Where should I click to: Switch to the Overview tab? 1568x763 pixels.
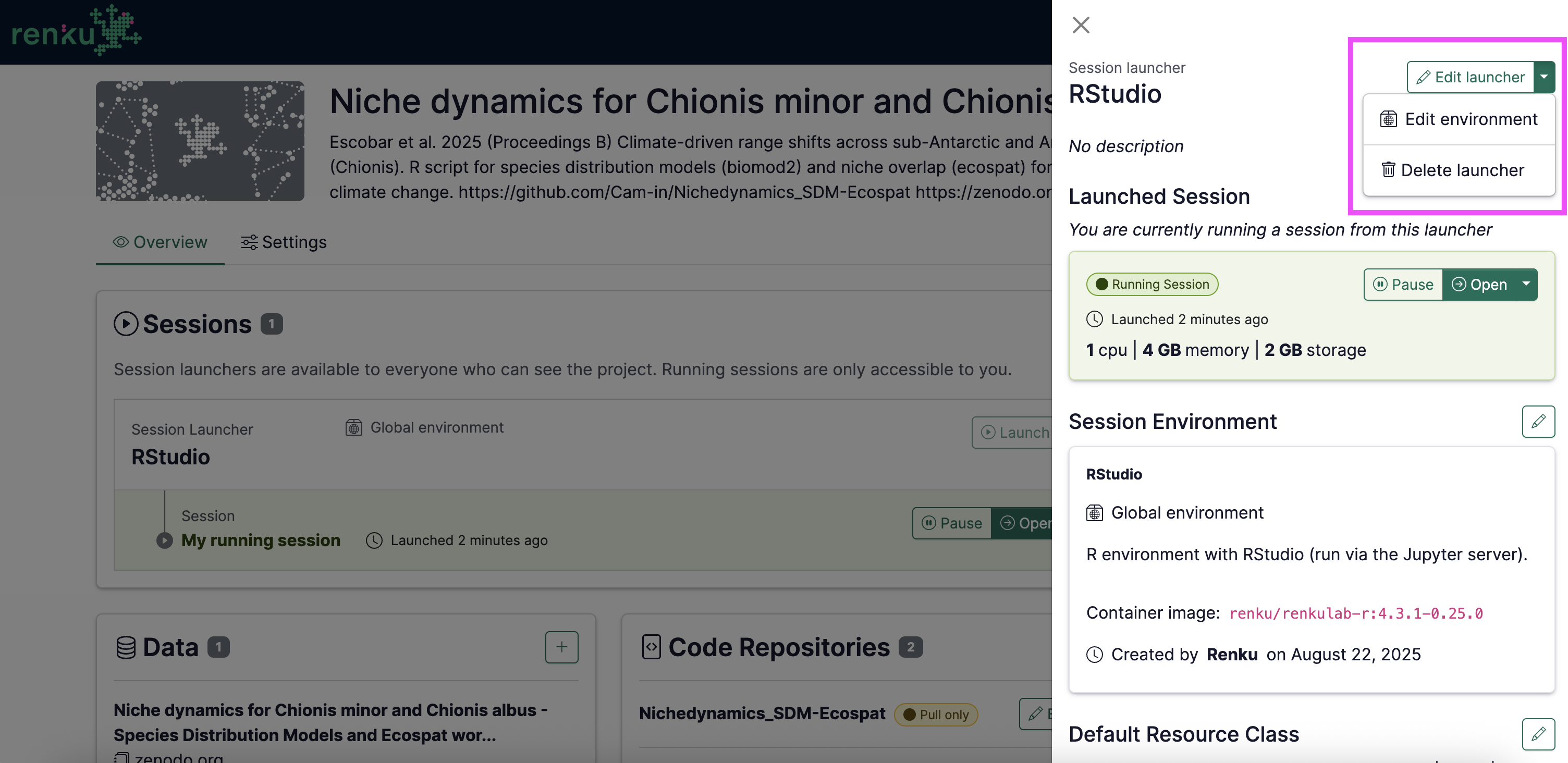(x=160, y=242)
